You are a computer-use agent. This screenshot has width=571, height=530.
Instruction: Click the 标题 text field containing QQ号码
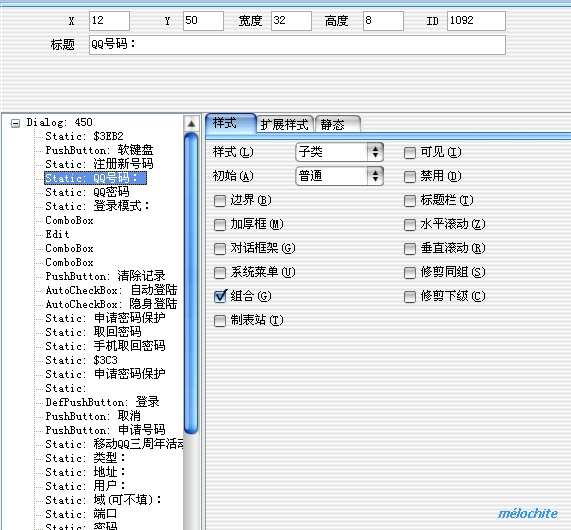(x=297, y=45)
